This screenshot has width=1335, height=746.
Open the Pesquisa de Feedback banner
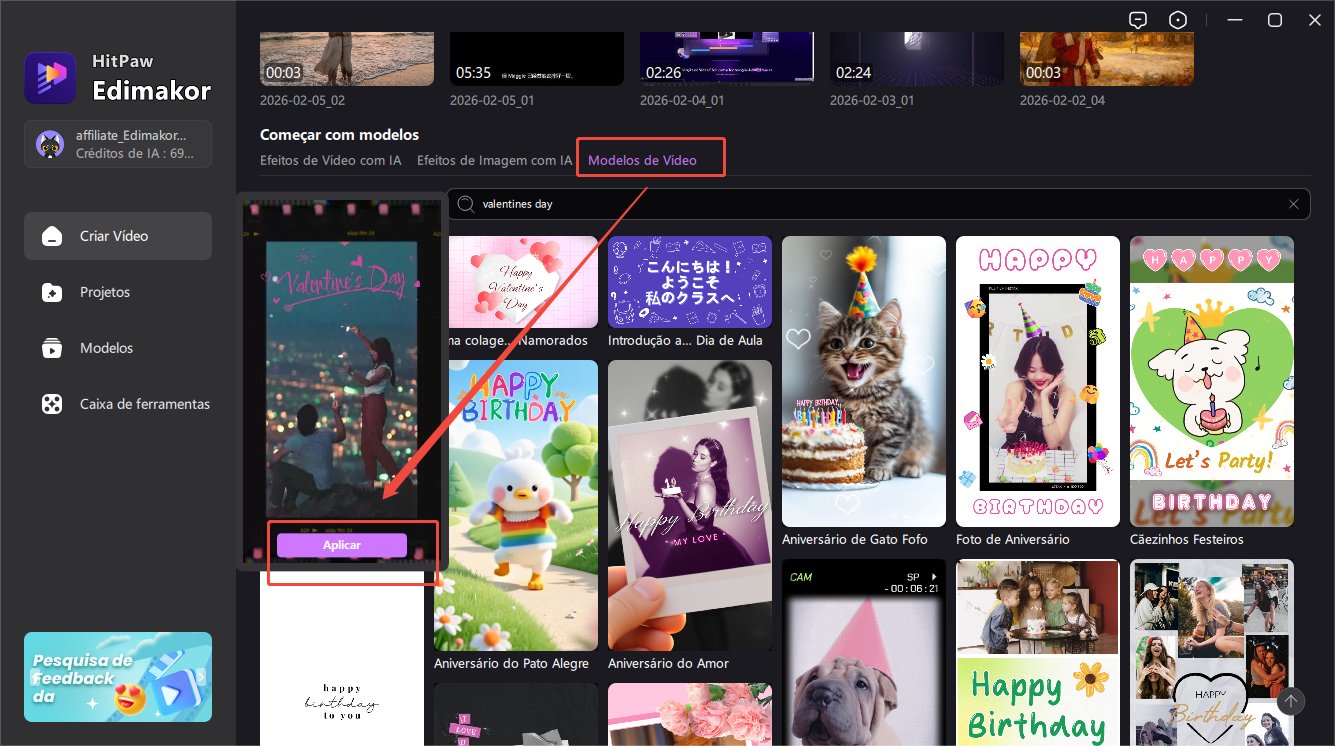118,677
